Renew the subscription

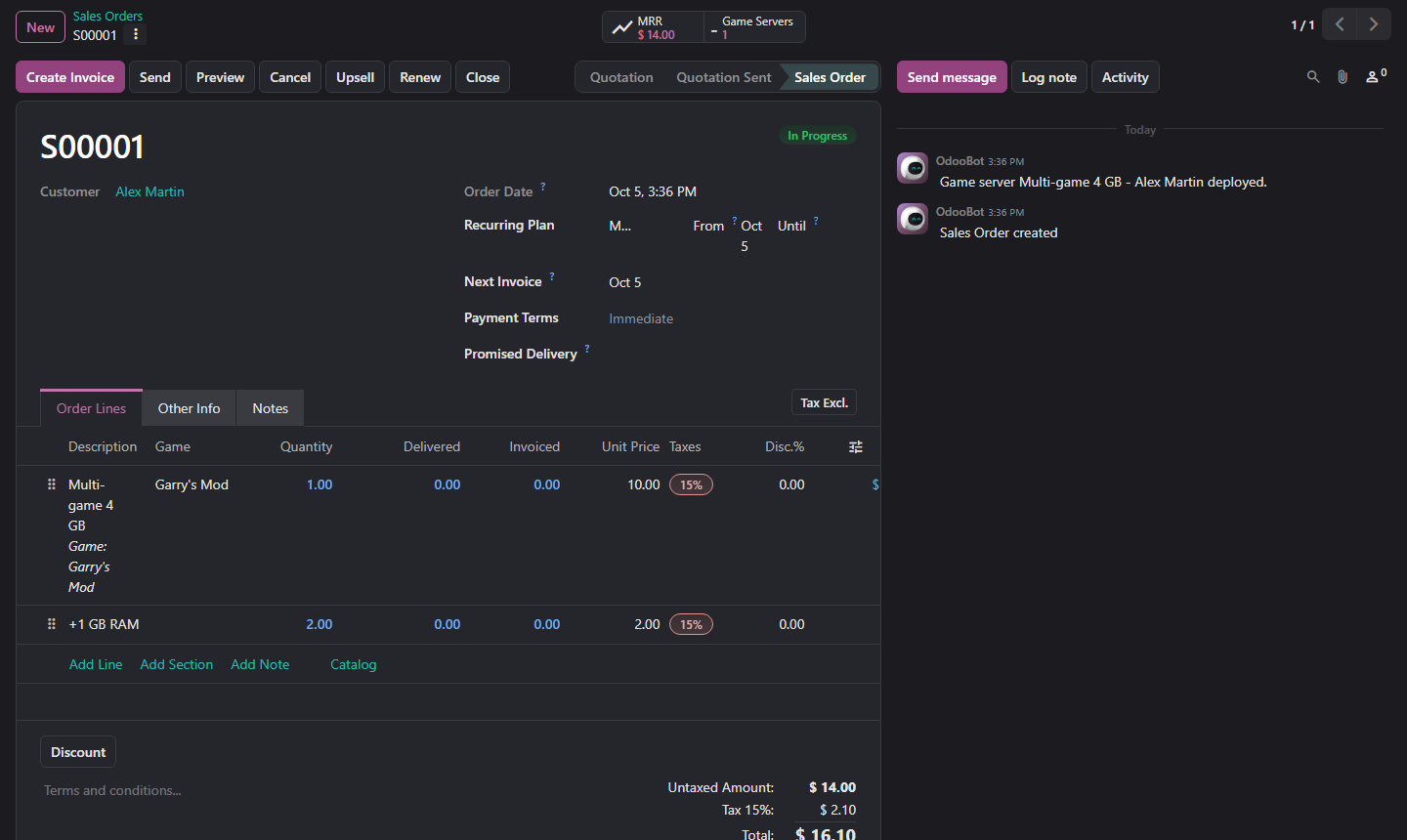point(420,77)
